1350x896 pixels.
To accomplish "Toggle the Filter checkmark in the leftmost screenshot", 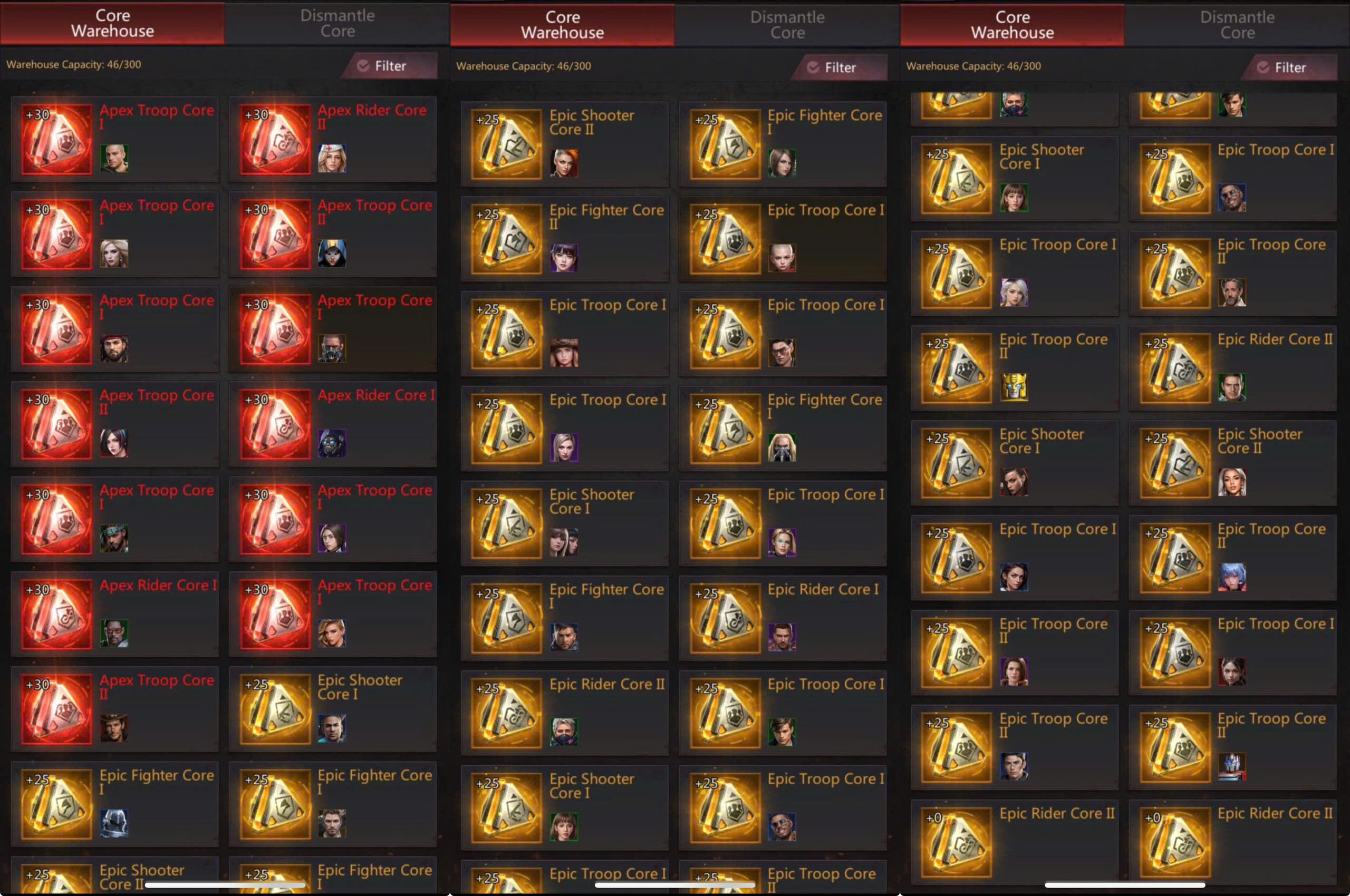I will point(363,66).
